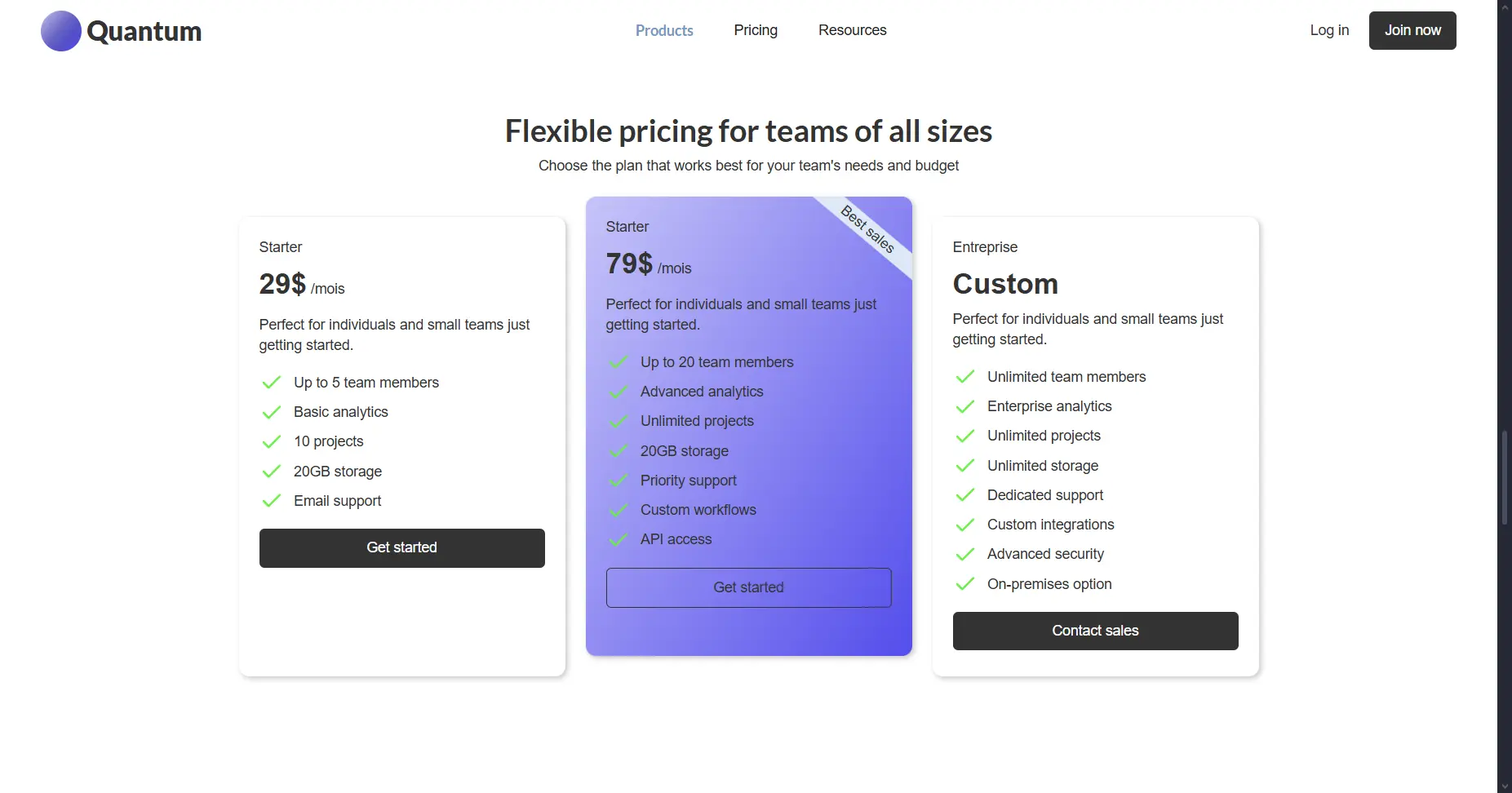Click the Quantum logo sphere icon

tap(60, 30)
